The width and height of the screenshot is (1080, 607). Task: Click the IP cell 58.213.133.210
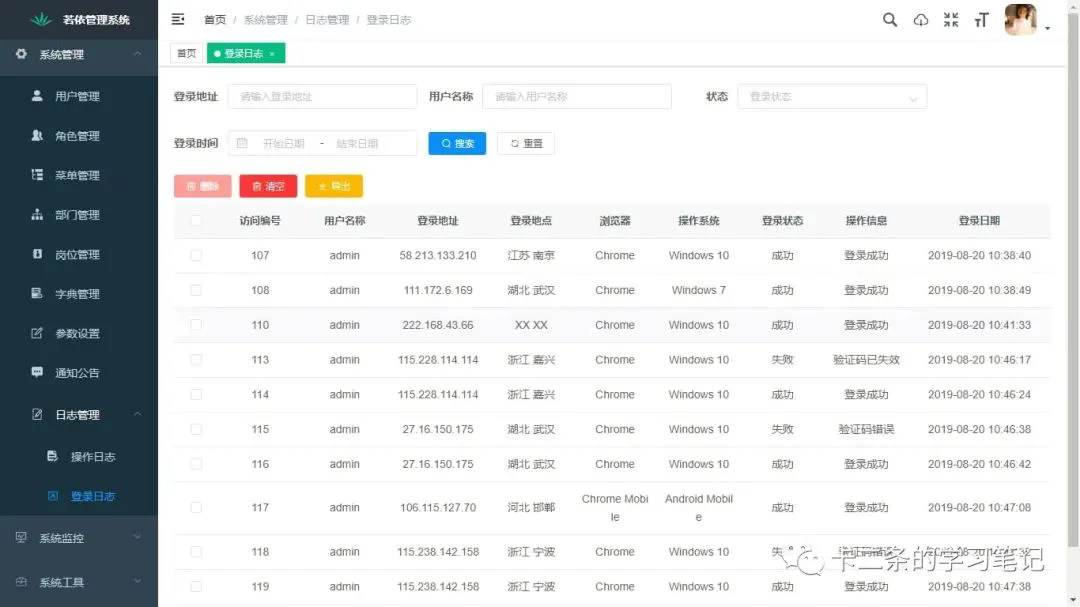[x=437, y=255]
